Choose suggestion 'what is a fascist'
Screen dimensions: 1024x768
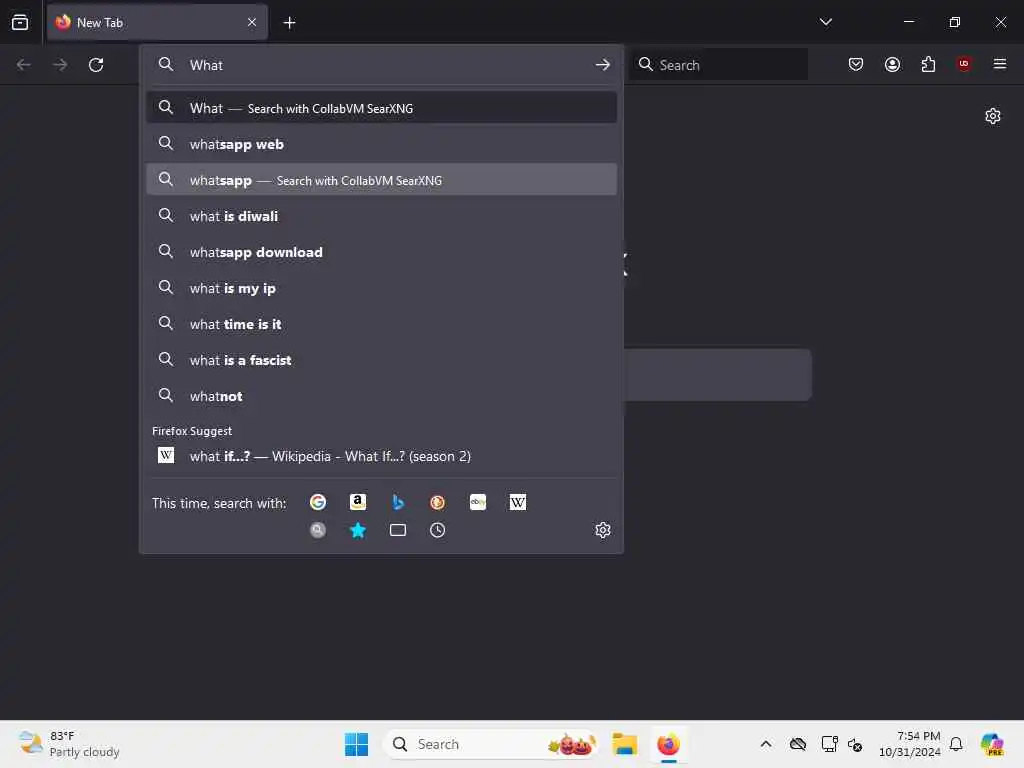tap(381, 360)
